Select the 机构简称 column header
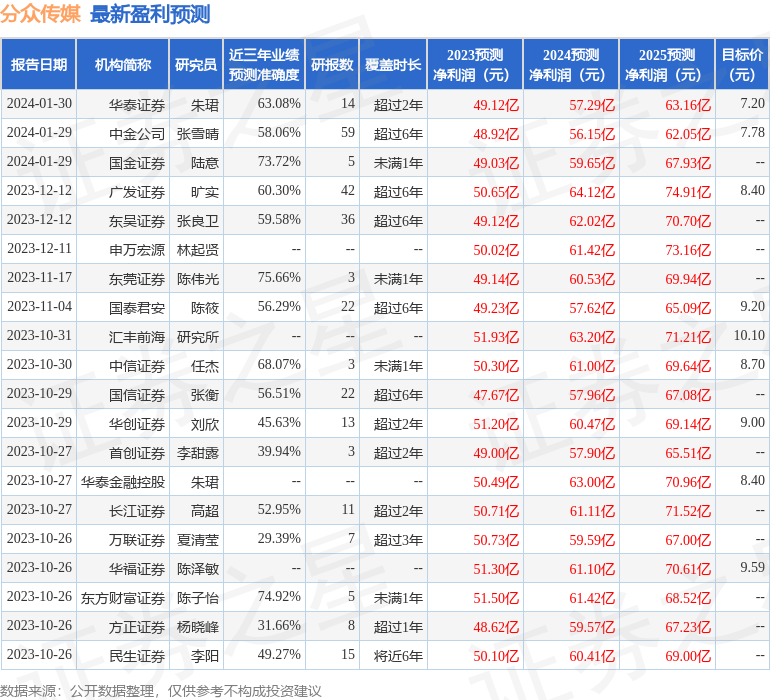770x700 pixels. (122, 65)
